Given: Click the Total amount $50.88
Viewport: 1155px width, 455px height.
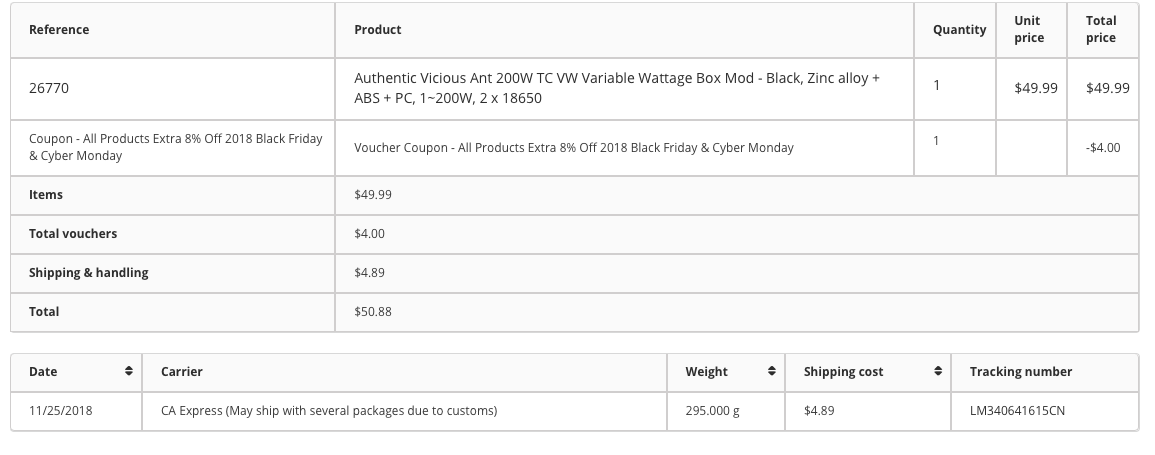Looking at the screenshot, I should [373, 311].
